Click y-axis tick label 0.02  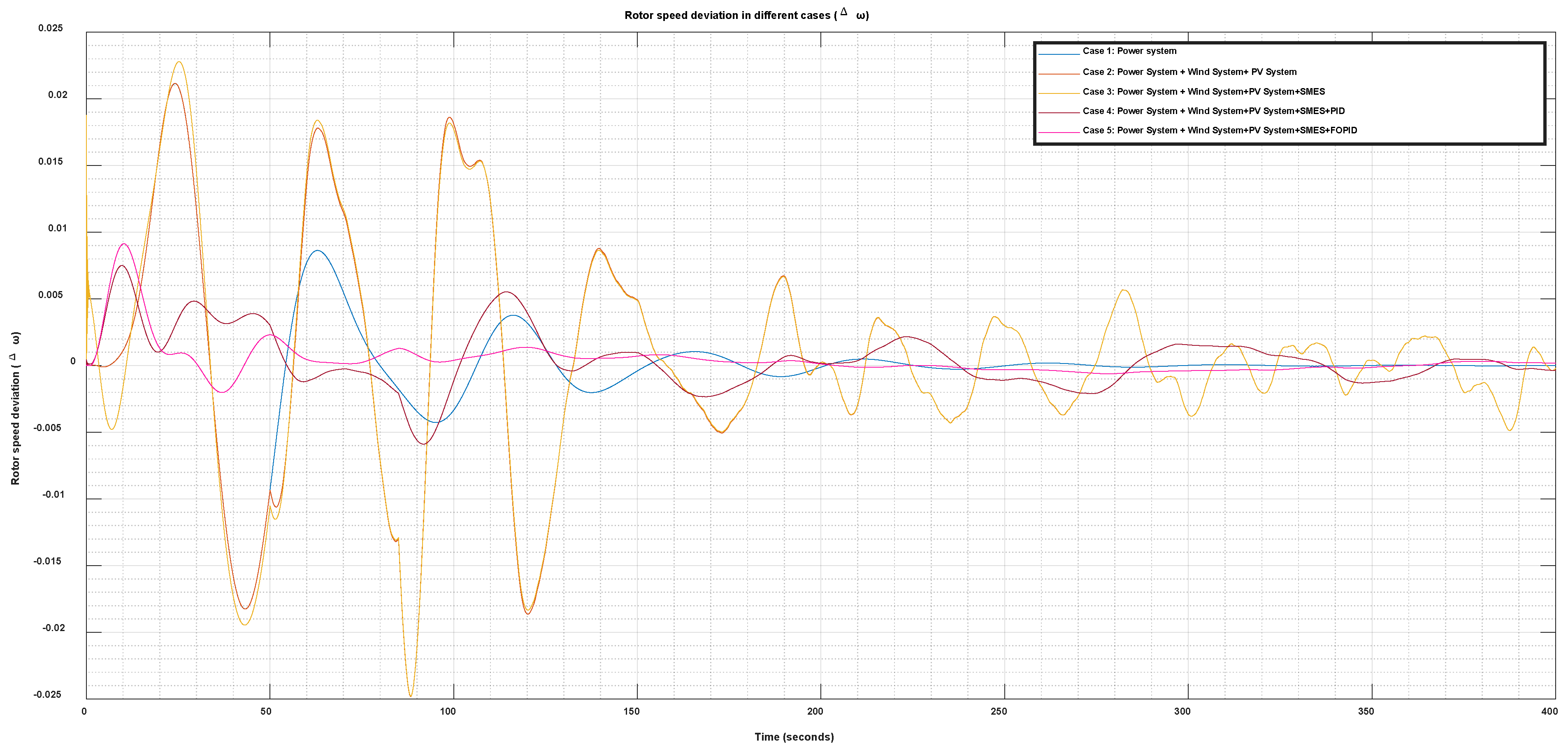(x=58, y=94)
